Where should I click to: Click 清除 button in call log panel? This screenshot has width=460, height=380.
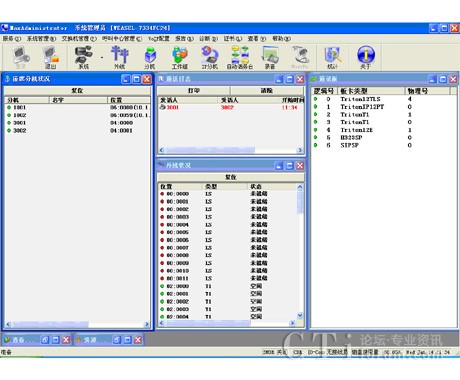(x=267, y=90)
